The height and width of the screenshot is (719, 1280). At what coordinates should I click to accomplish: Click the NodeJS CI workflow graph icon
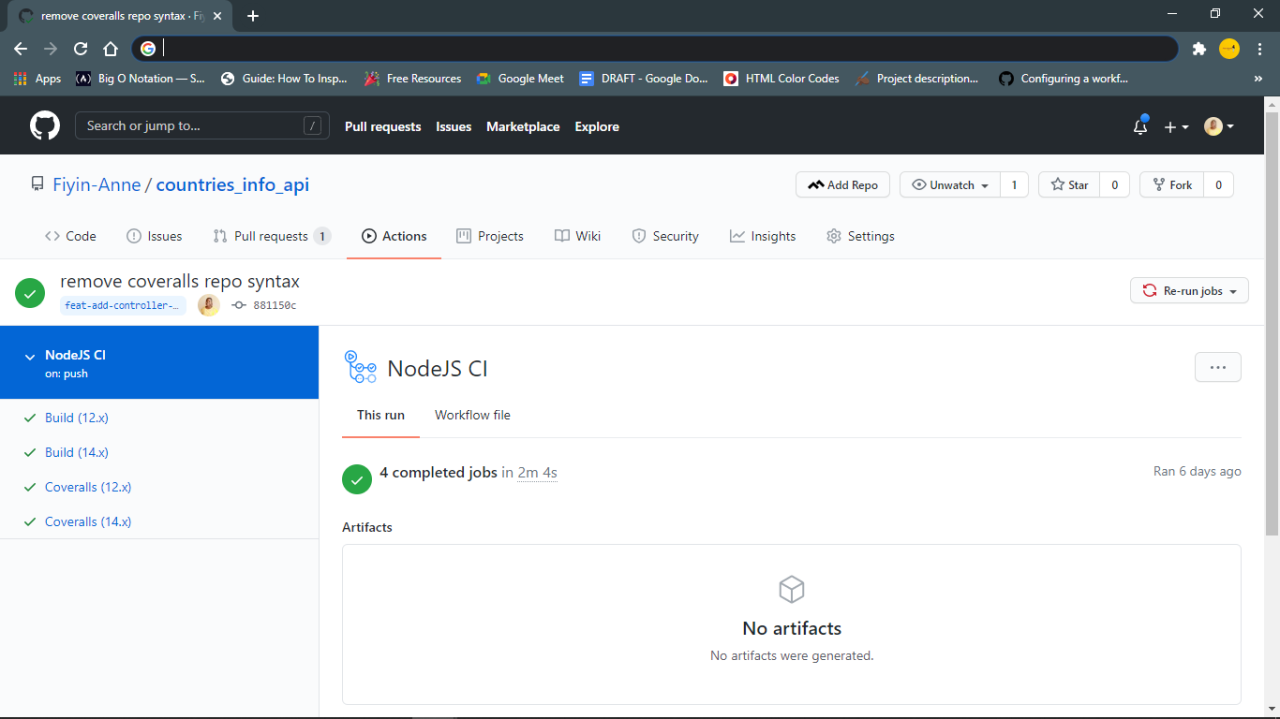coord(360,367)
